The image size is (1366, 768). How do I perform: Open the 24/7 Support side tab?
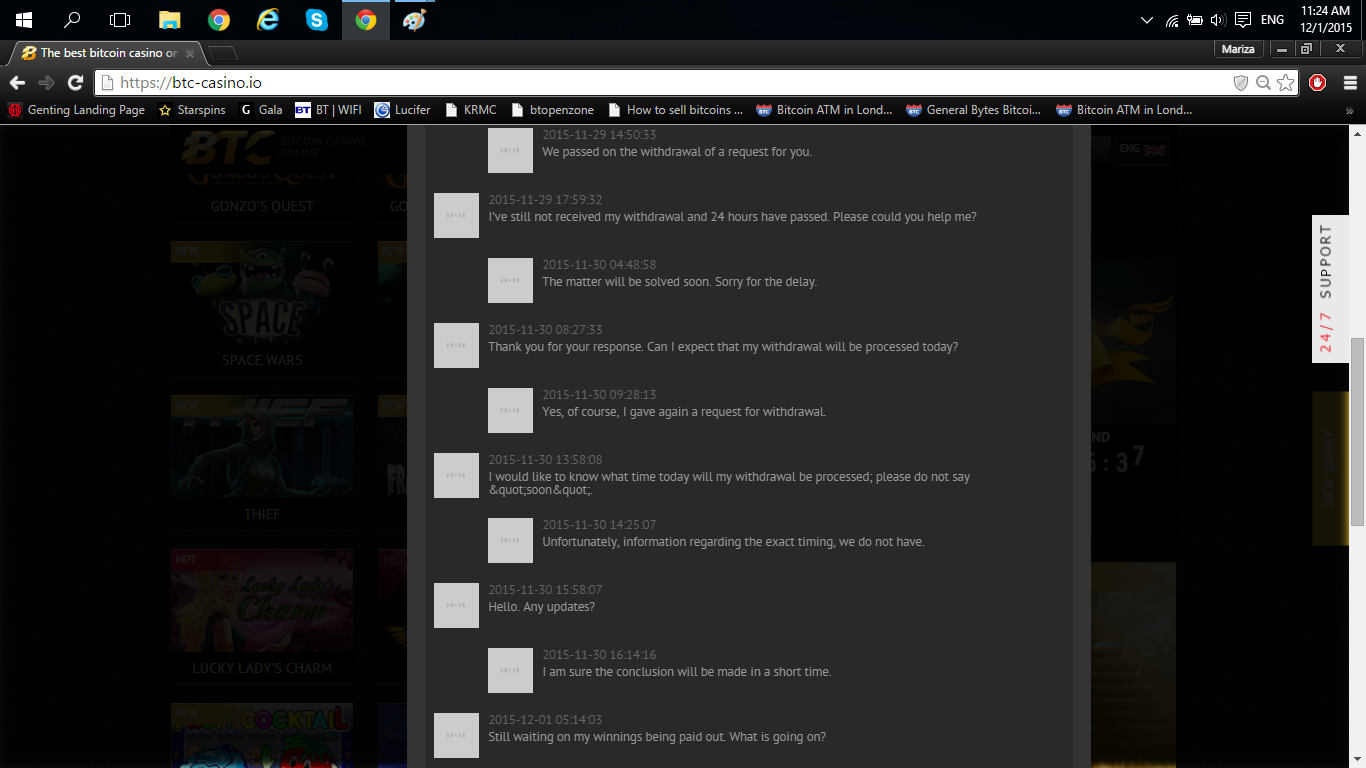tap(1330, 289)
